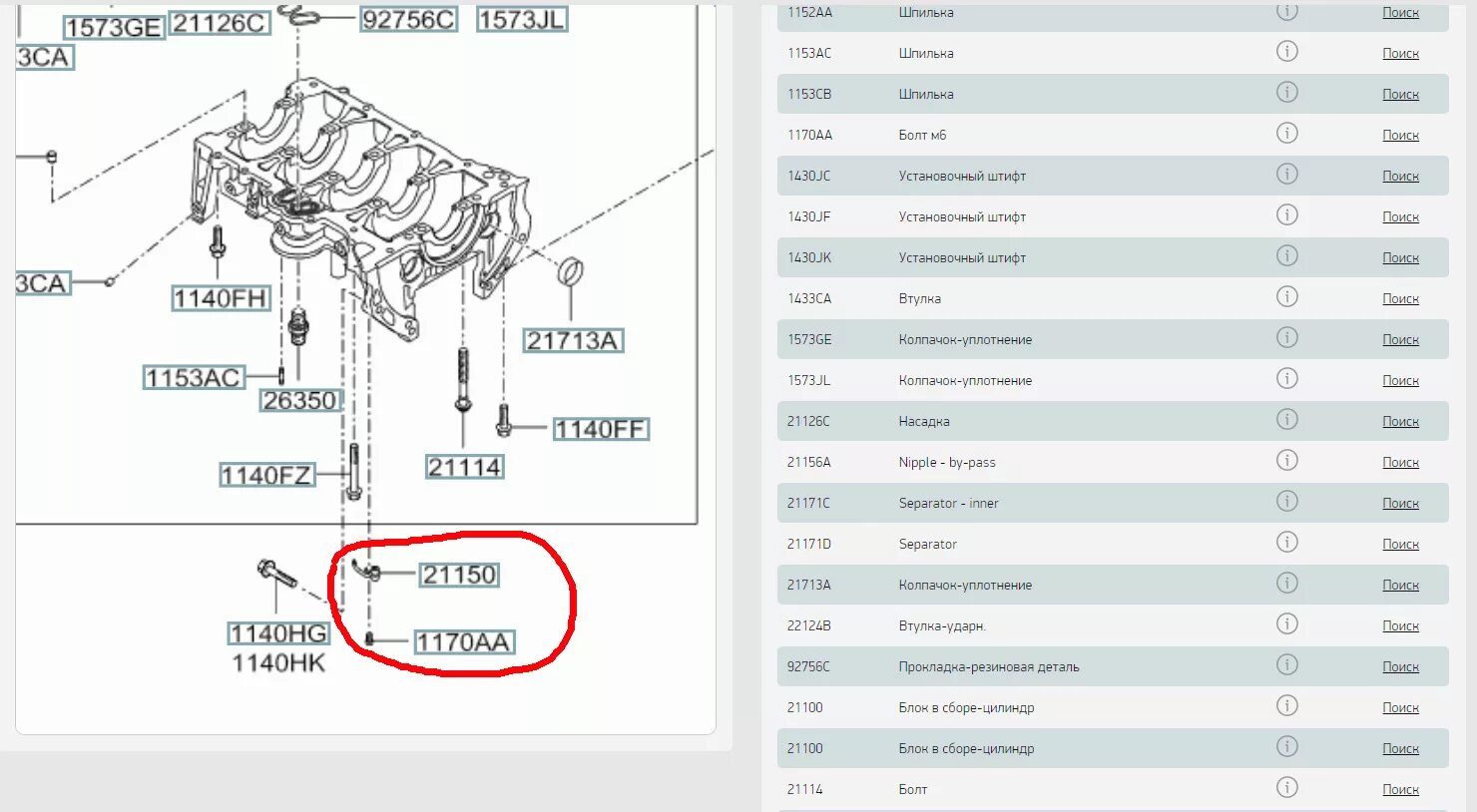This screenshot has height=812, width=1477.
Task: Select Болт м6 part name
Action: pyautogui.click(x=922, y=136)
